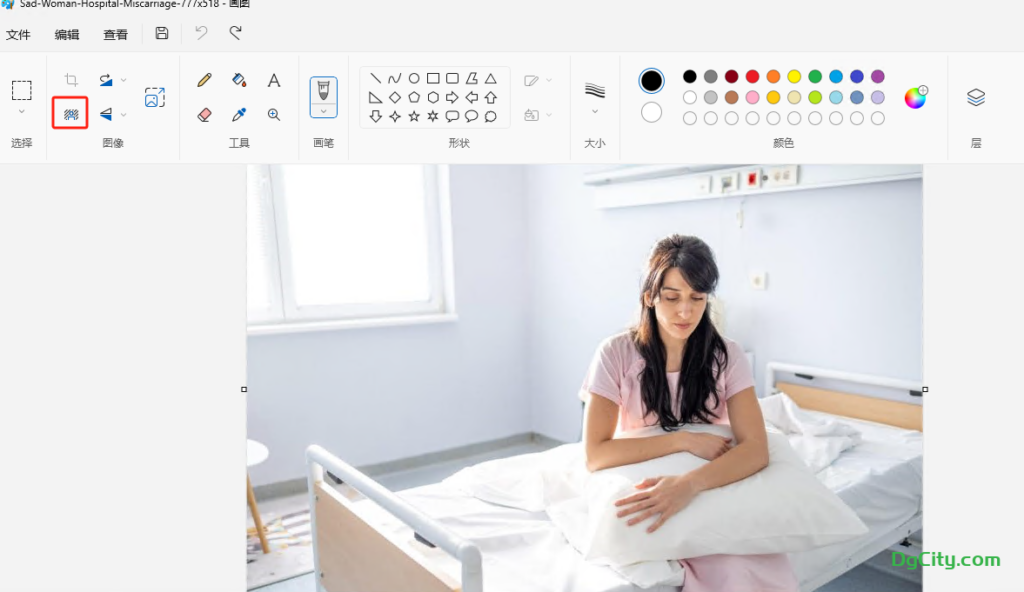Open the 查看 menu

click(x=116, y=34)
